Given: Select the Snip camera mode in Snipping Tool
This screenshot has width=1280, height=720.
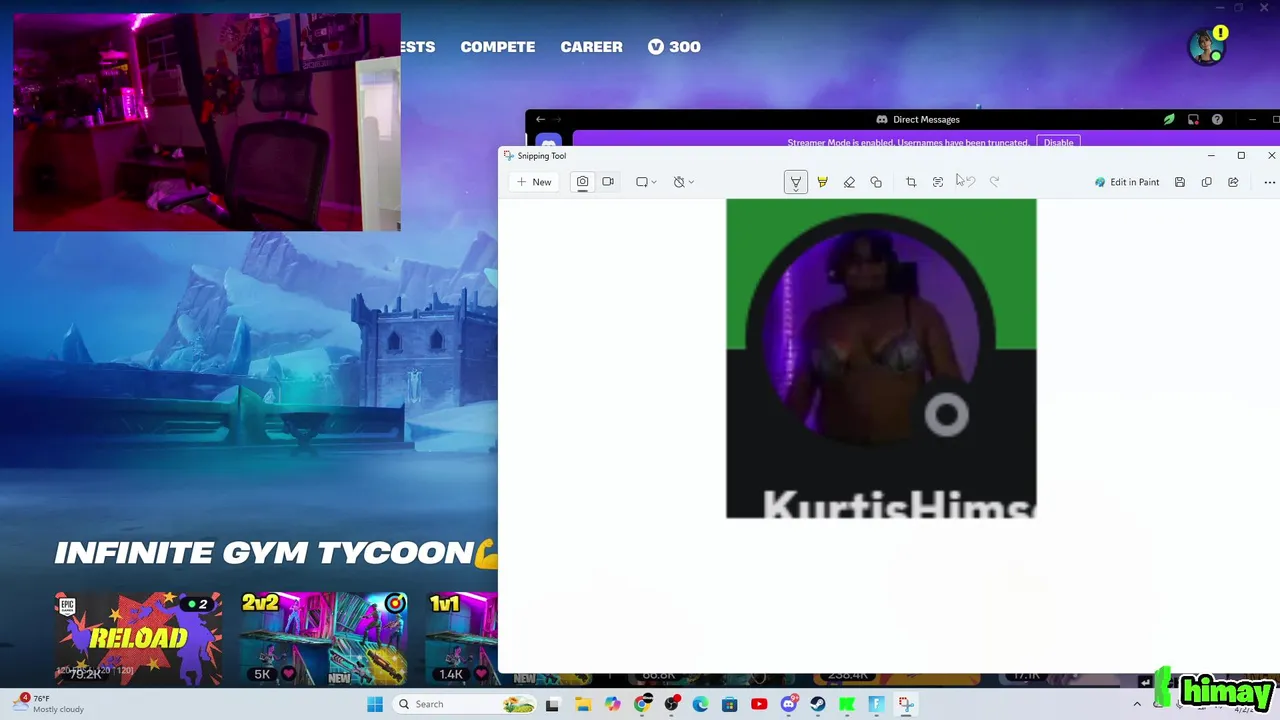Looking at the screenshot, I should 582,182.
